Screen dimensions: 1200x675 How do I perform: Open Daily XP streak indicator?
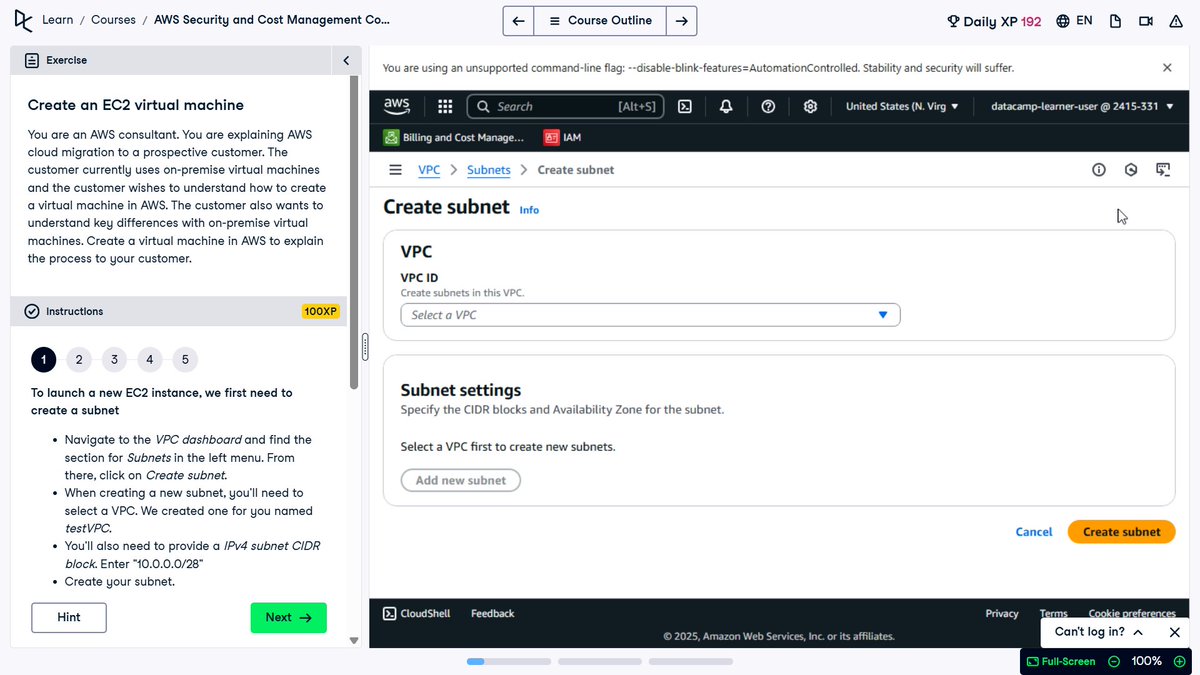tap(994, 21)
